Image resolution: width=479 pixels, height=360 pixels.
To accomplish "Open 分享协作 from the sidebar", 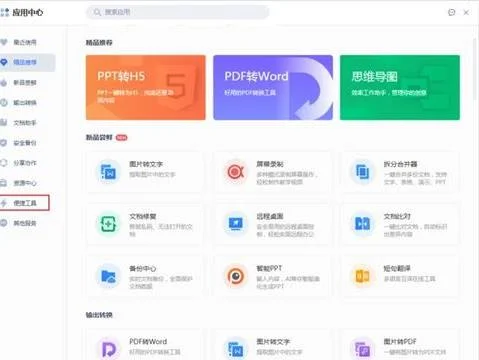I will (x=25, y=163).
